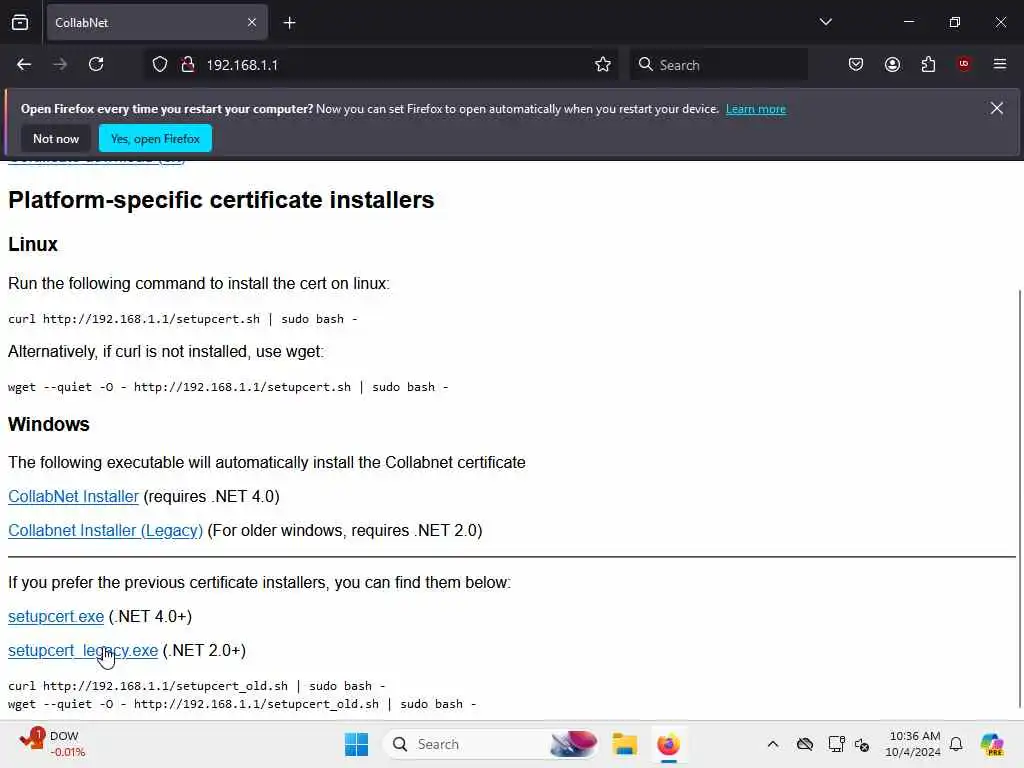
Task: Open File Explorer from taskbar
Action: pos(624,744)
